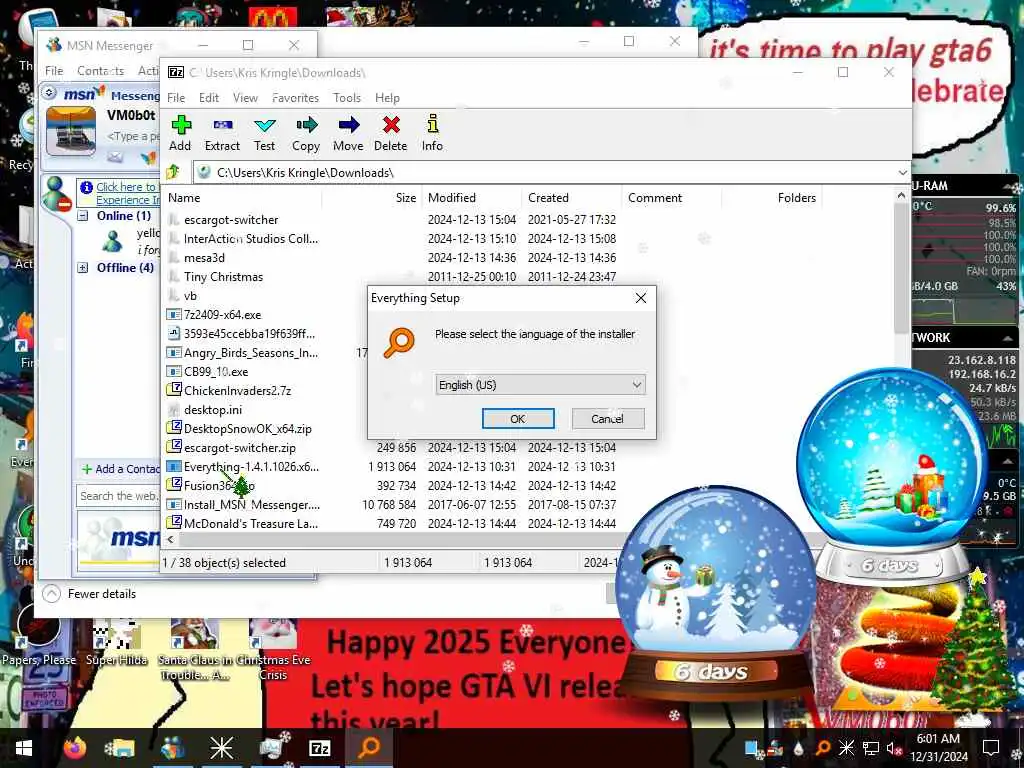
Task: Open the MSN Messenger File menu
Action: [x=54, y=71]
